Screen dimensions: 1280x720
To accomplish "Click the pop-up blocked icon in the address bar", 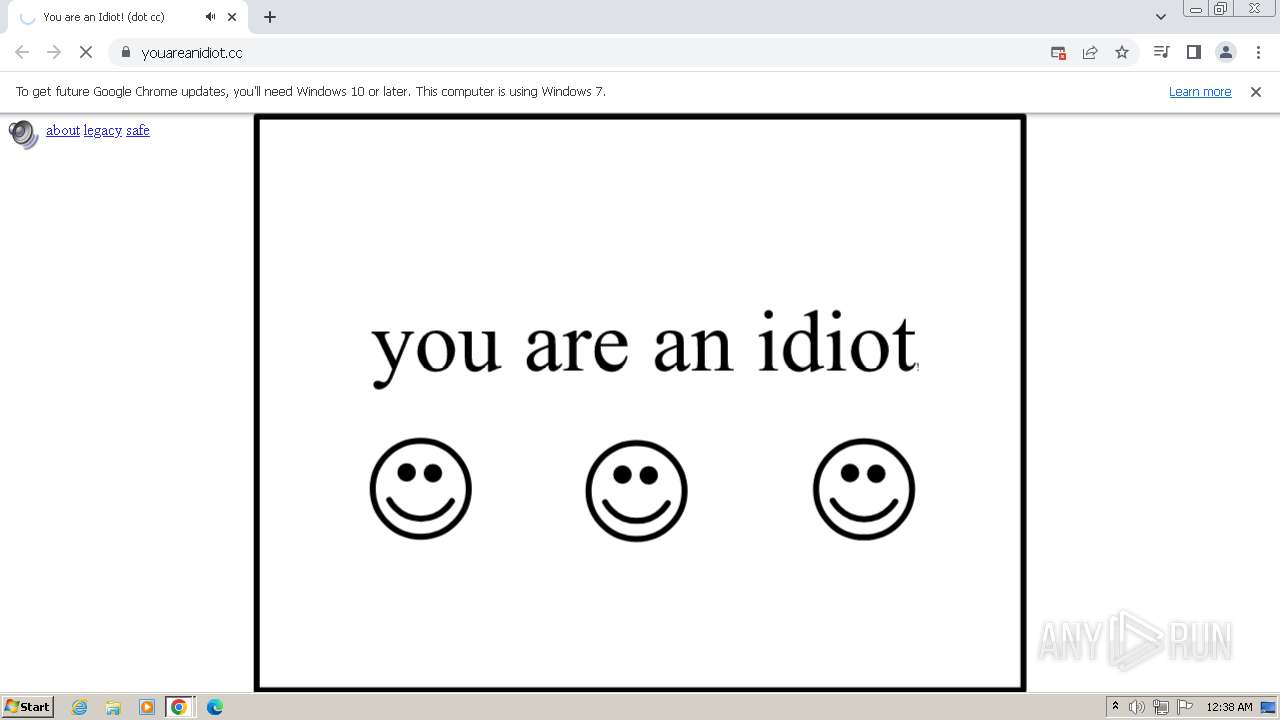I will point(1058,52).
